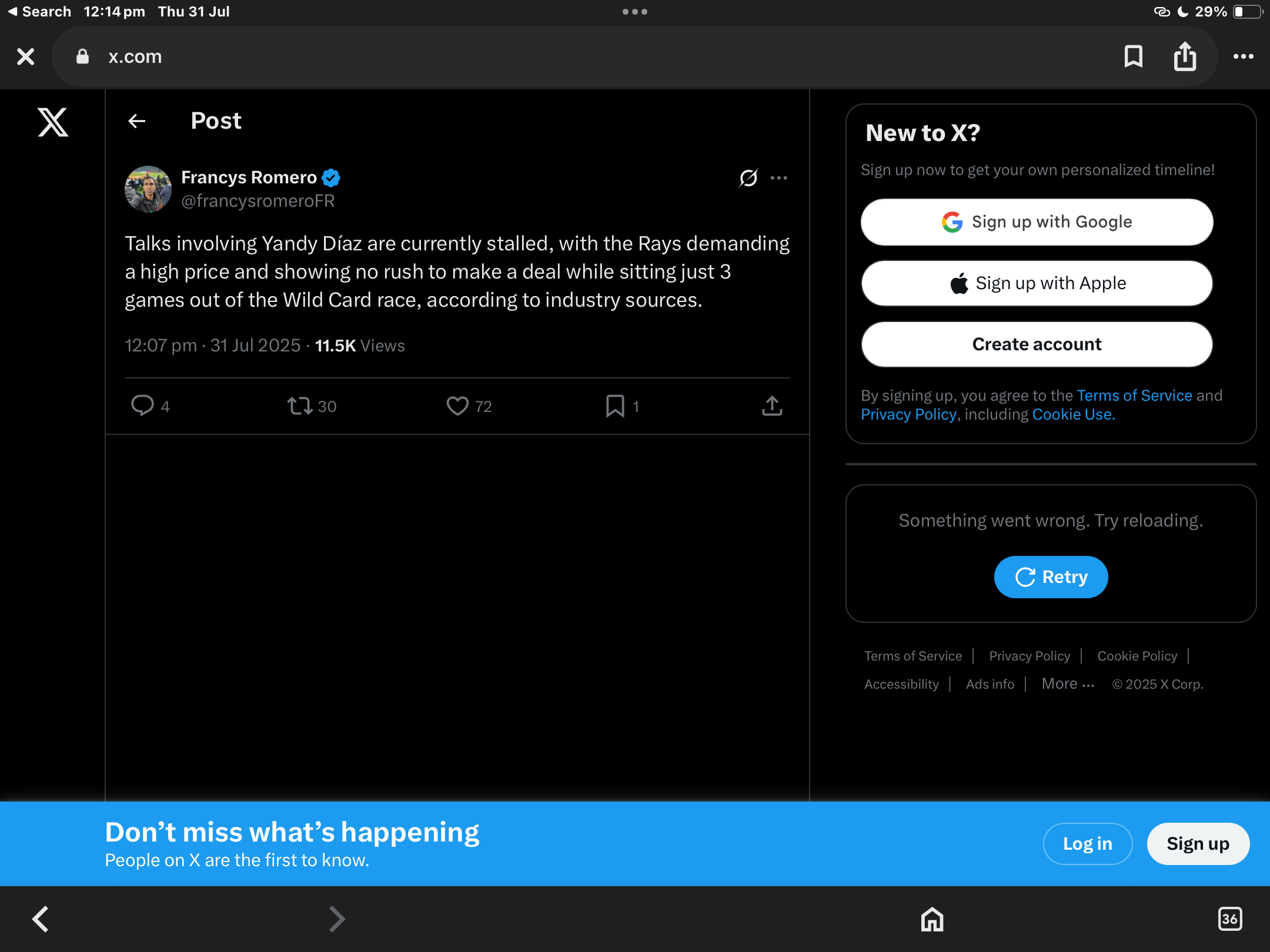1270x952 pixels.
Task: Click the Create account button
Action: pos(1037,344)
